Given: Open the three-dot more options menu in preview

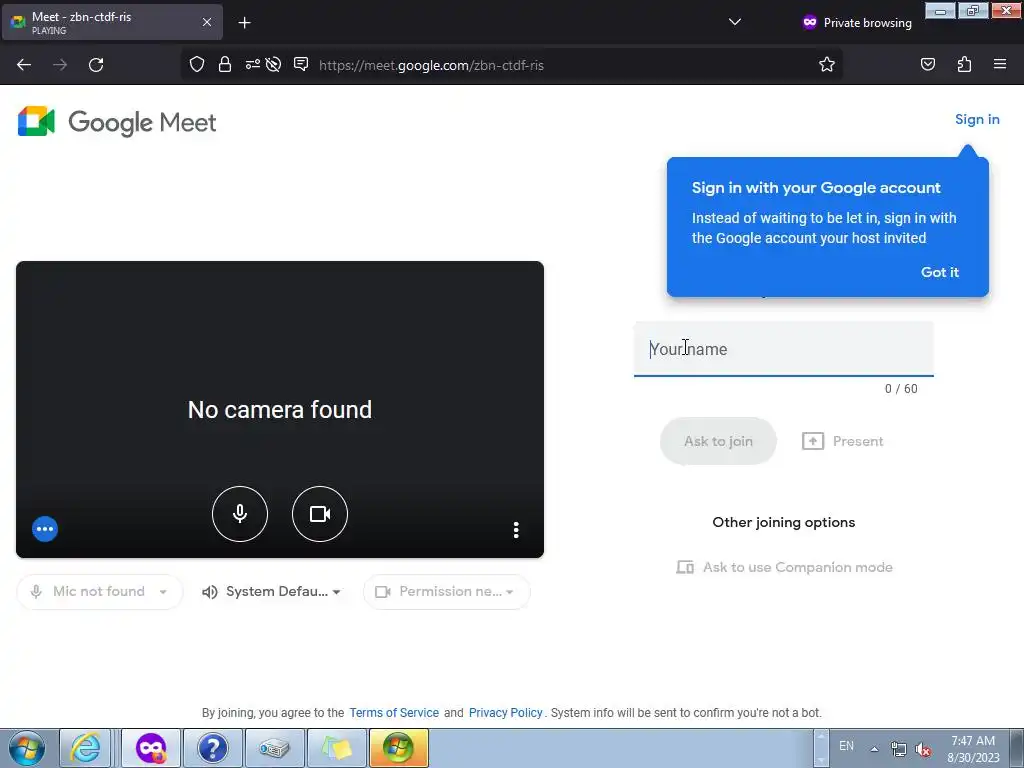Looking at the screenshot, I should 516,530.
